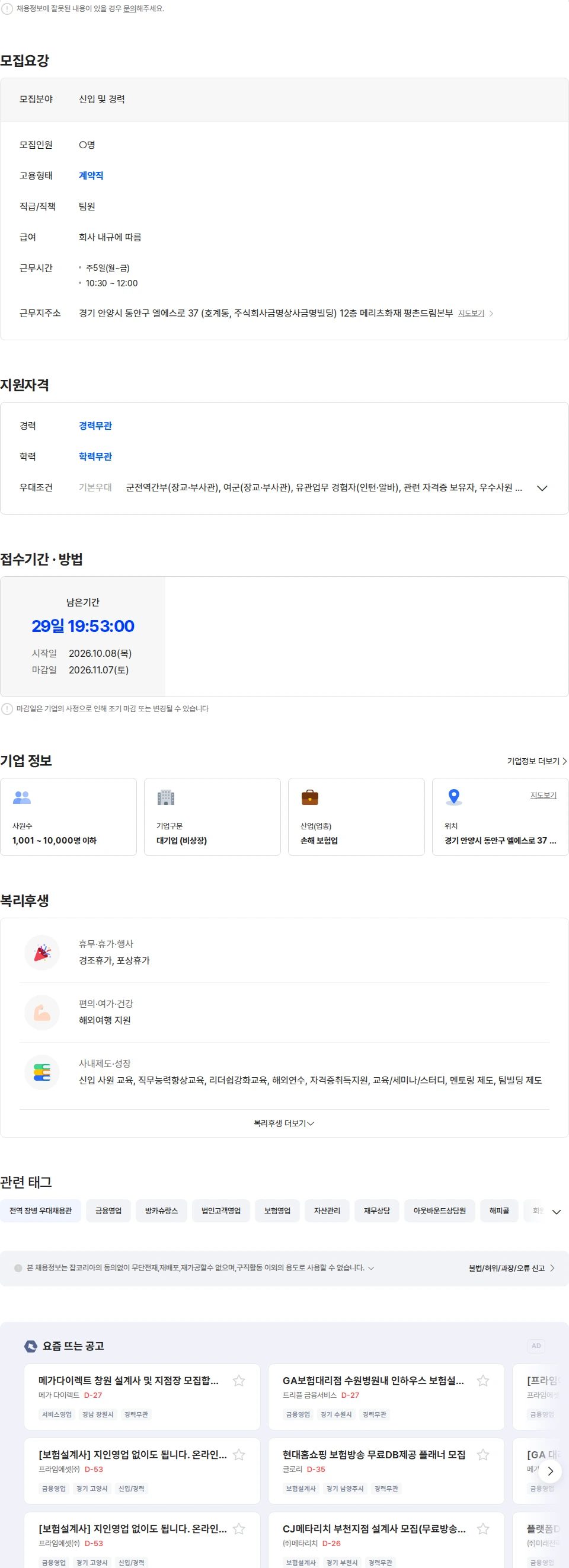Select the 아웃바운드상담원 tag
Screen dimensions: 569x1568
pyautogui.click(x=439, y=1211)
